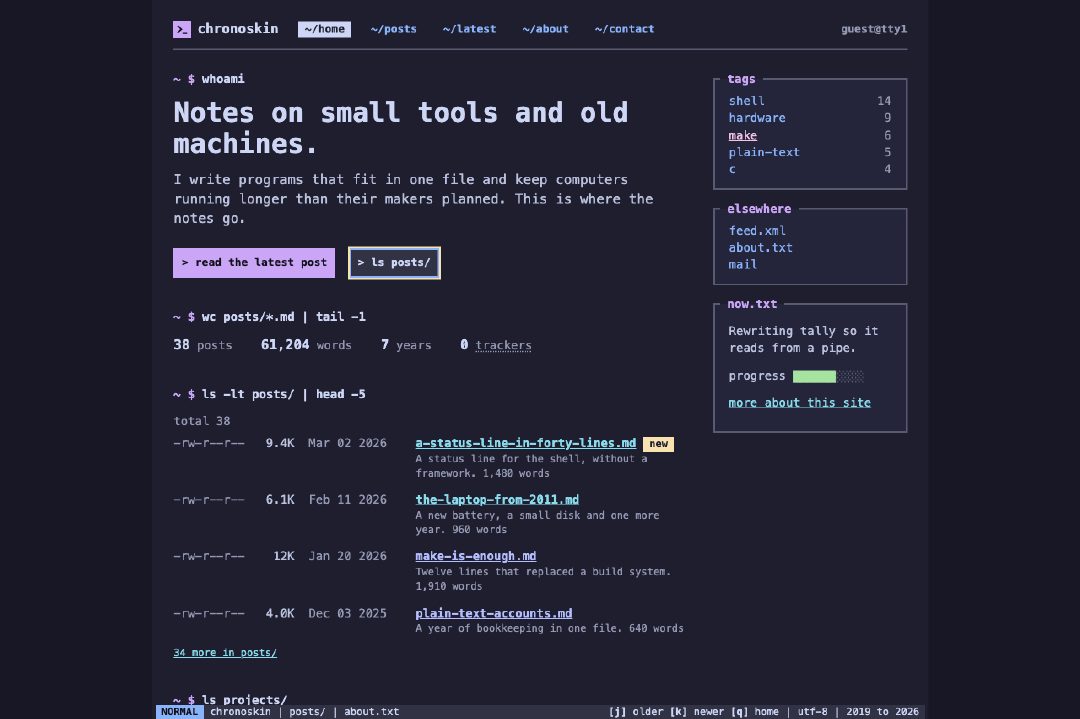Click the chronoskin terminal prompt logo icon

tap(182, 29)
